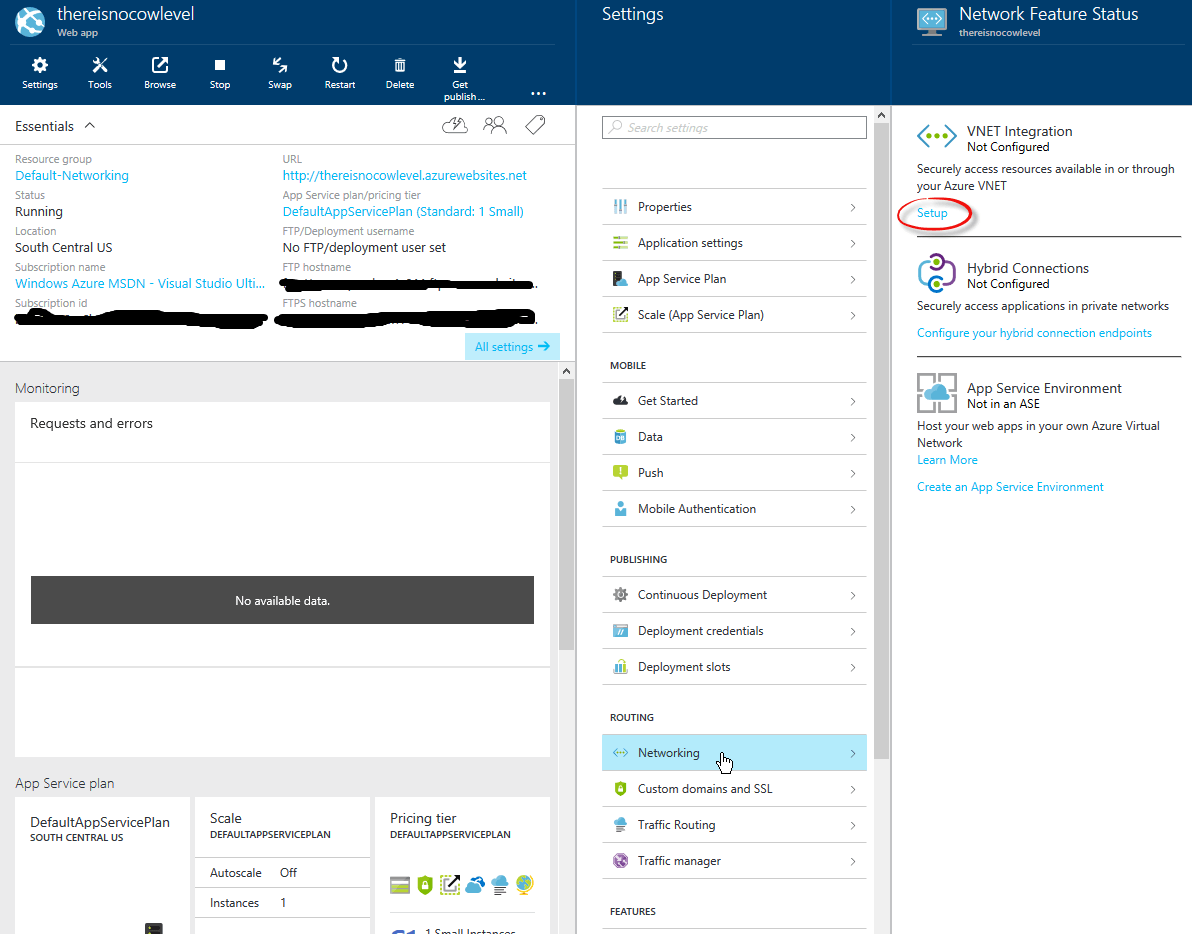Click the tags icon in Essentials
1192x934 pixels.
click(535, 125)
